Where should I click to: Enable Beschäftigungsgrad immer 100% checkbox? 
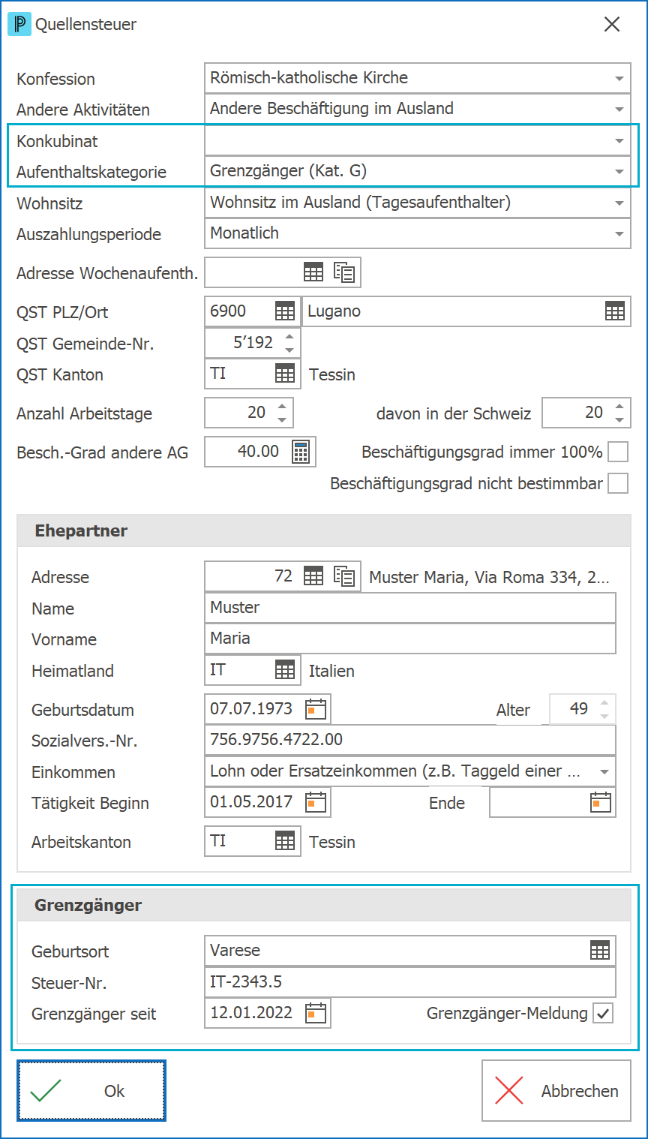click(618, 453)
